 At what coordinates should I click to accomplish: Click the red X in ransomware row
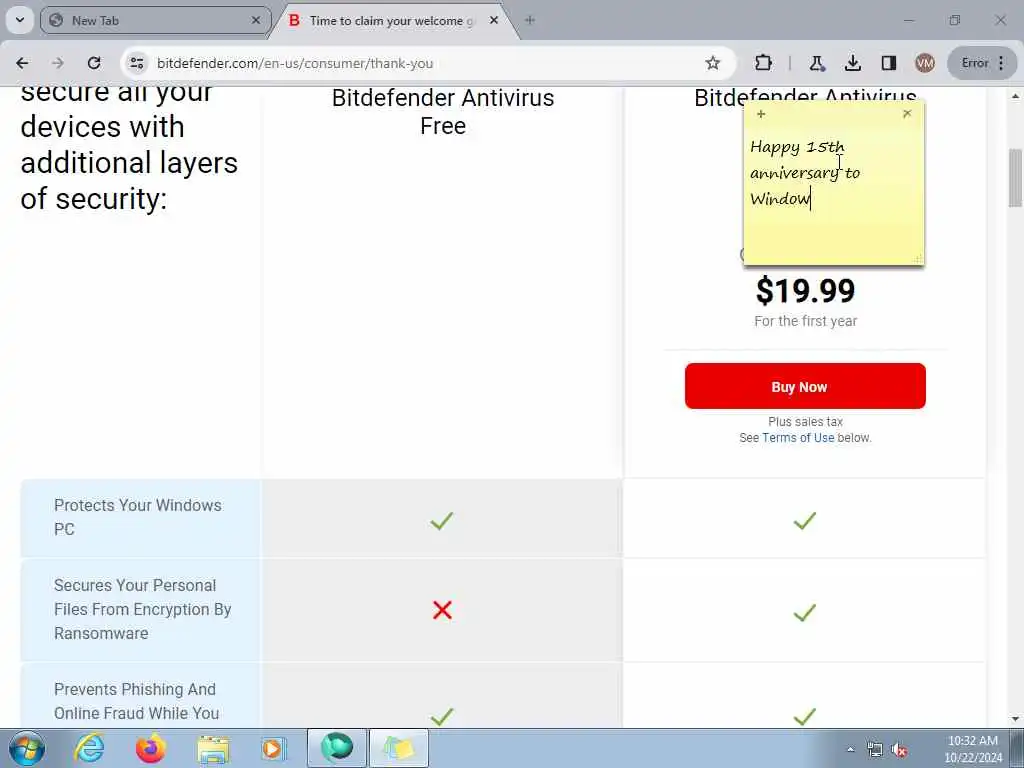(x=442, y=610)
